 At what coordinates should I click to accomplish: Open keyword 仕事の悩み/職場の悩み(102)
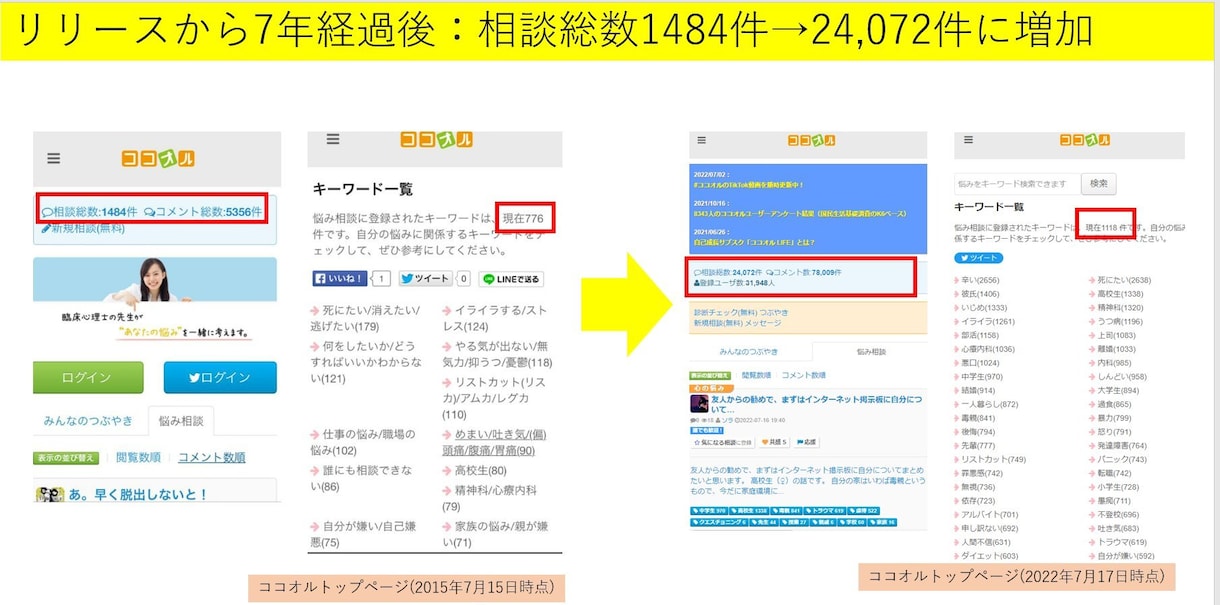coord(365,442)
